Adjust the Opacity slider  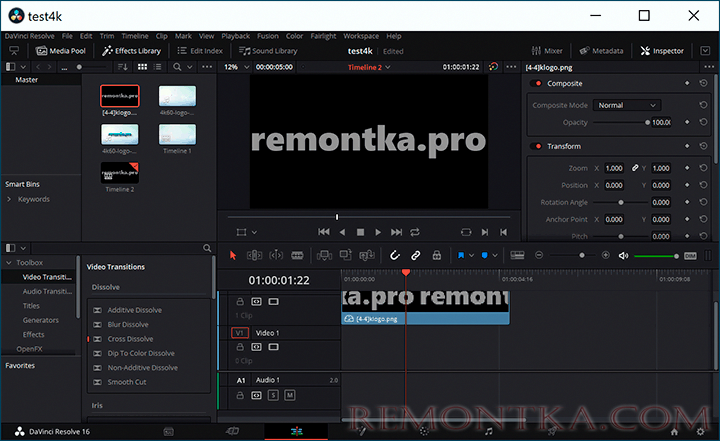621,122
